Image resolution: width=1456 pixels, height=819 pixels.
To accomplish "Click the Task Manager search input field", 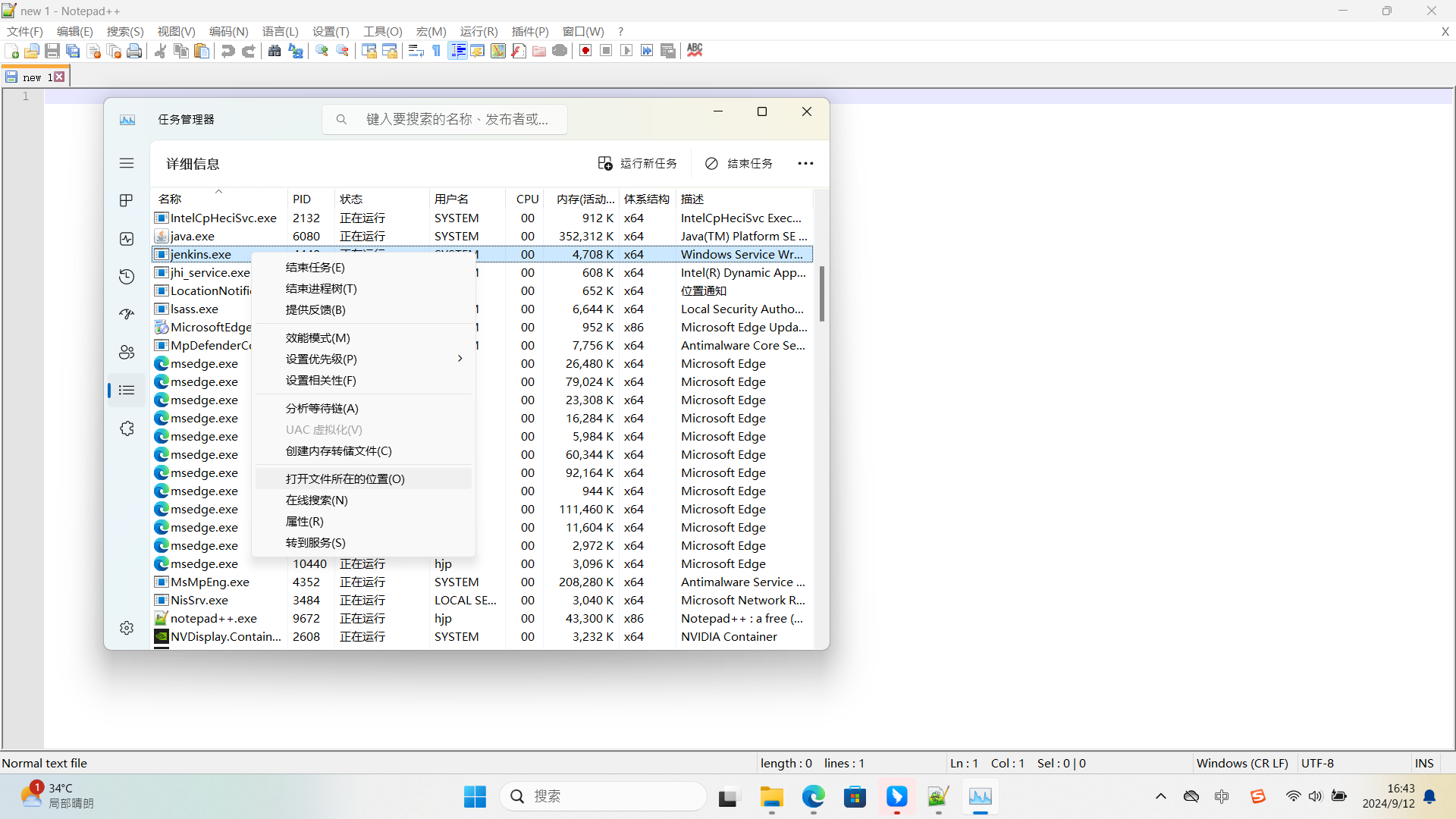I will [444, 120].
